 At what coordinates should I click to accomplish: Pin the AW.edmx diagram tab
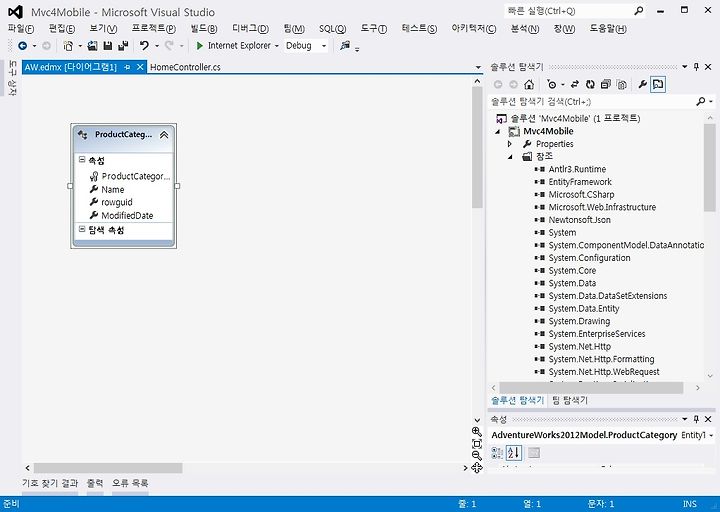pyautogui.click(x=127, y=67)
